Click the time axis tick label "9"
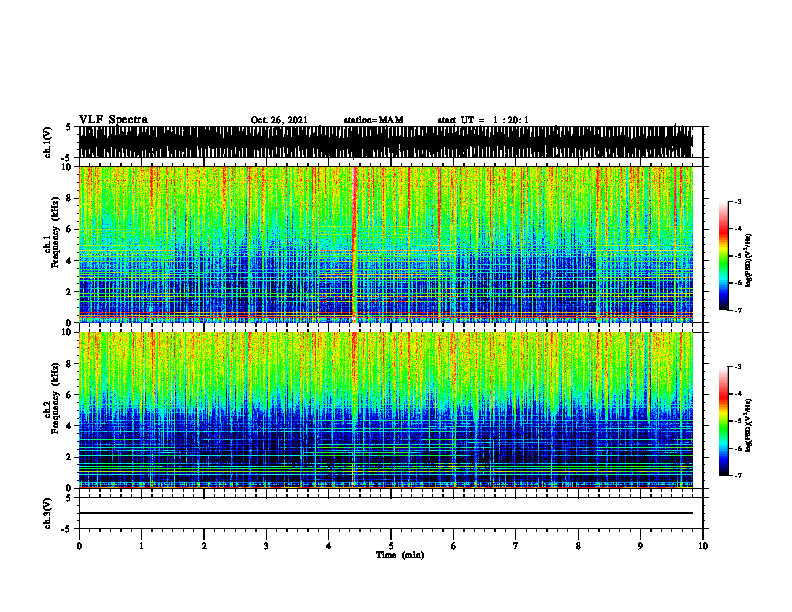This screenshot has height=612, width=792. (x=640, y=546)
